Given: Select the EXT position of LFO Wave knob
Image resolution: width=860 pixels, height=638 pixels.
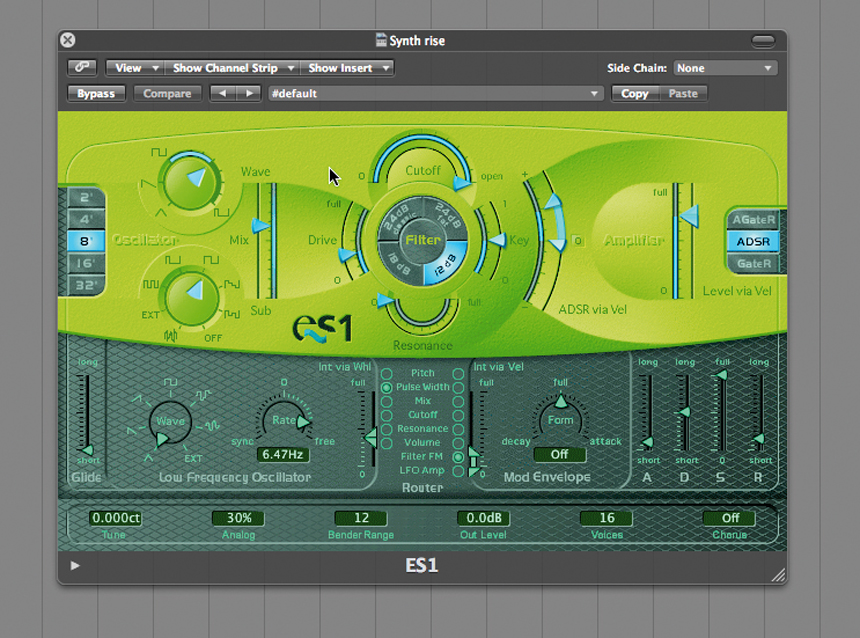Looking at the screenshot, I should tap(193, 459).
